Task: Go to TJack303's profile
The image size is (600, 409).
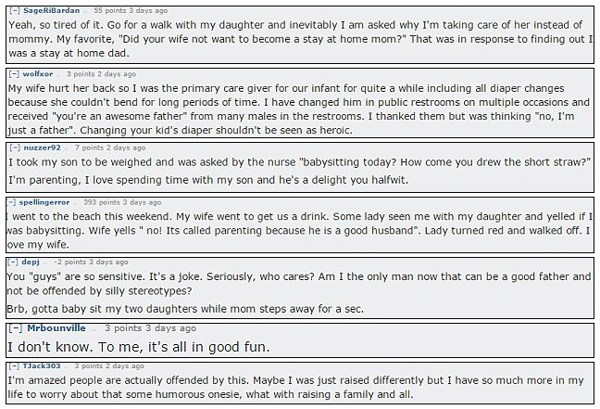Action: [42, 366]
